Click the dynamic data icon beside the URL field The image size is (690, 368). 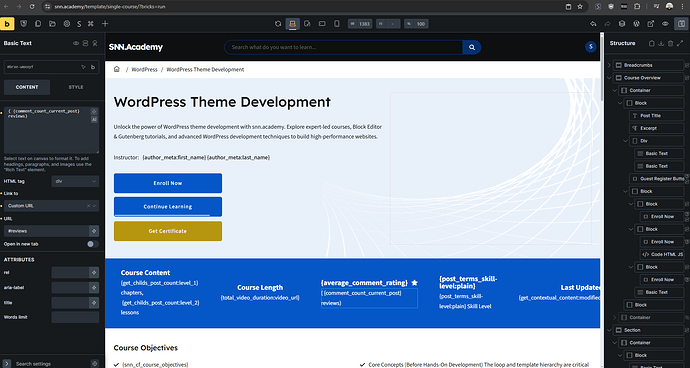tap(94, 231)
